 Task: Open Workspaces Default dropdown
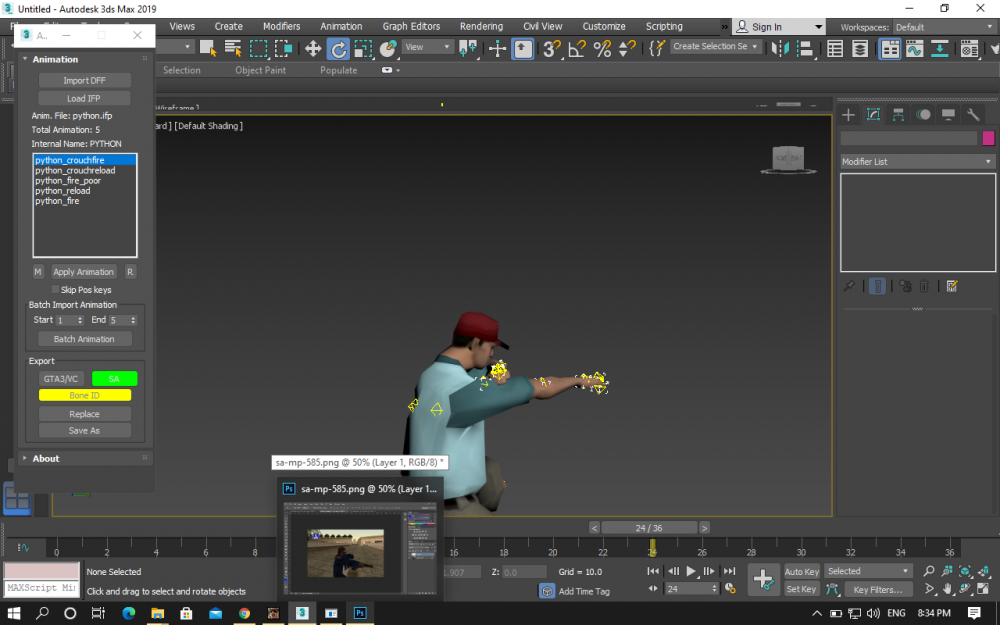[943, 27]
